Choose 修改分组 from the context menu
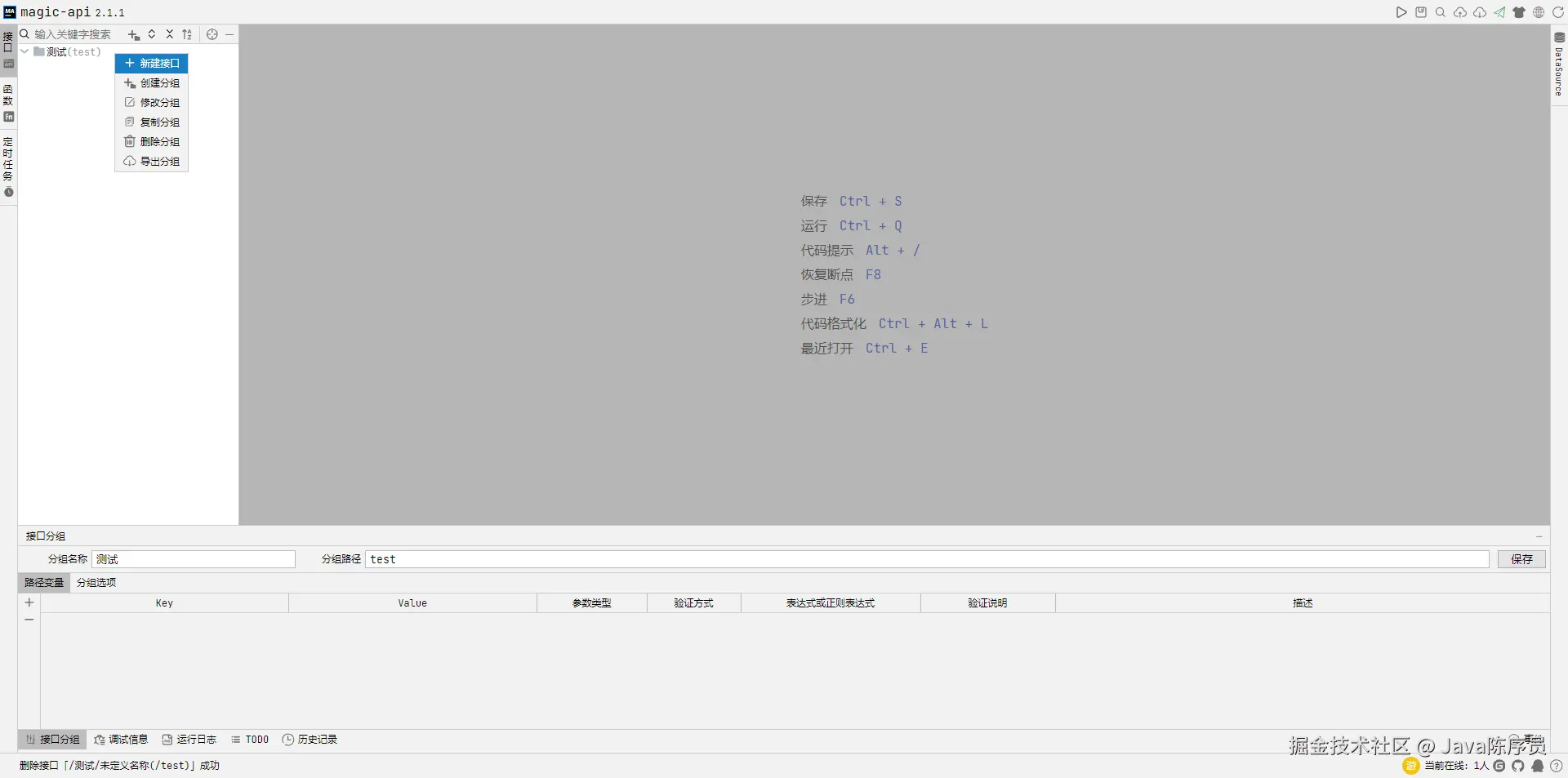 coord(152,102)
